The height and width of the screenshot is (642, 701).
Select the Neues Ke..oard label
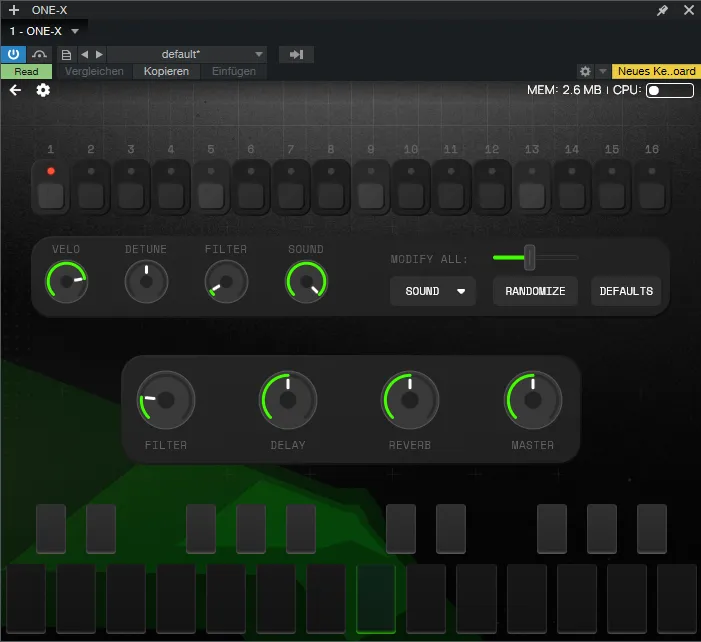tap(656, 71)
